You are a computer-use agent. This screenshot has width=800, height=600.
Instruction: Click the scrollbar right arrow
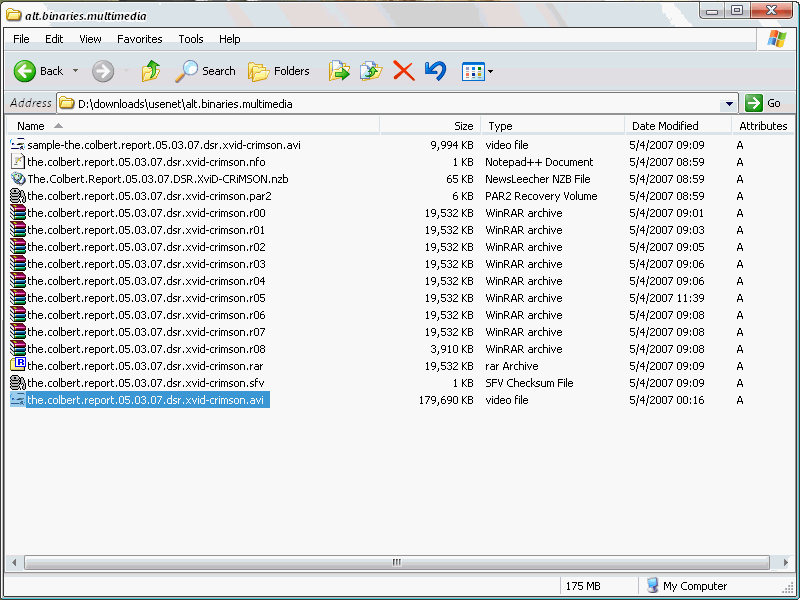coord(786,562)
